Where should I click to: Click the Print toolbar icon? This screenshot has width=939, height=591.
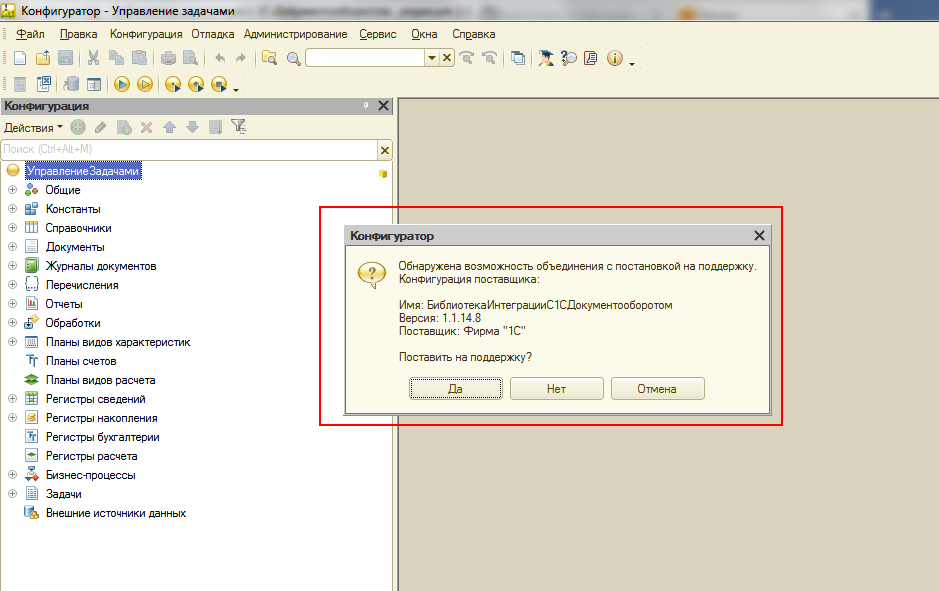click(x=168, y=58)
